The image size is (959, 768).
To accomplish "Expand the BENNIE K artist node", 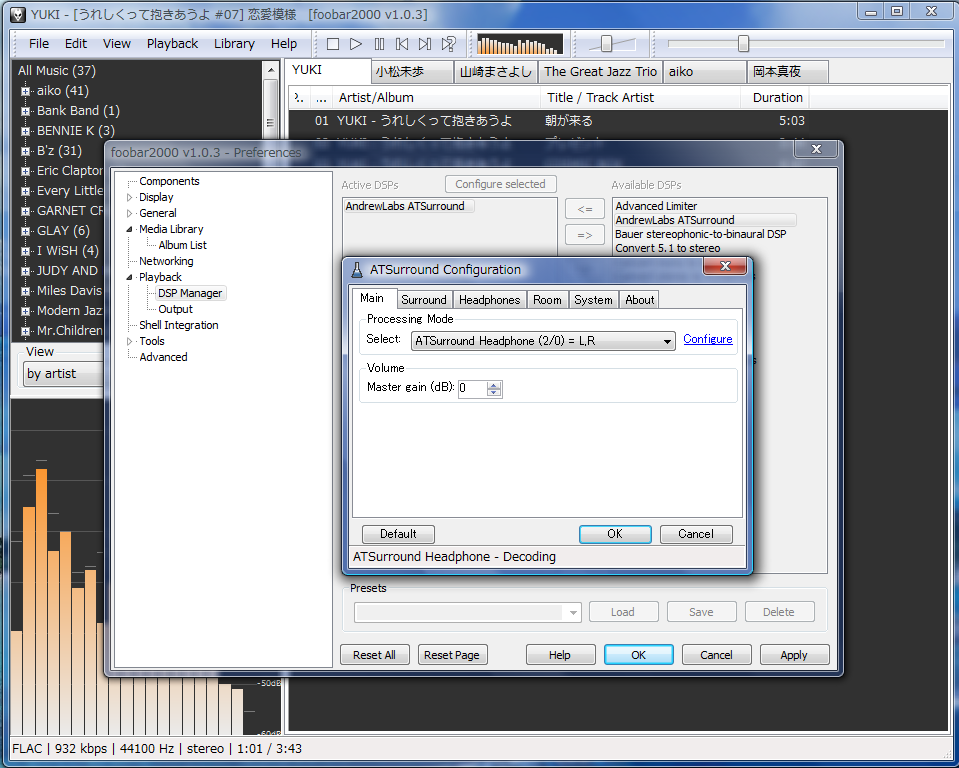I will coord(26,131).
